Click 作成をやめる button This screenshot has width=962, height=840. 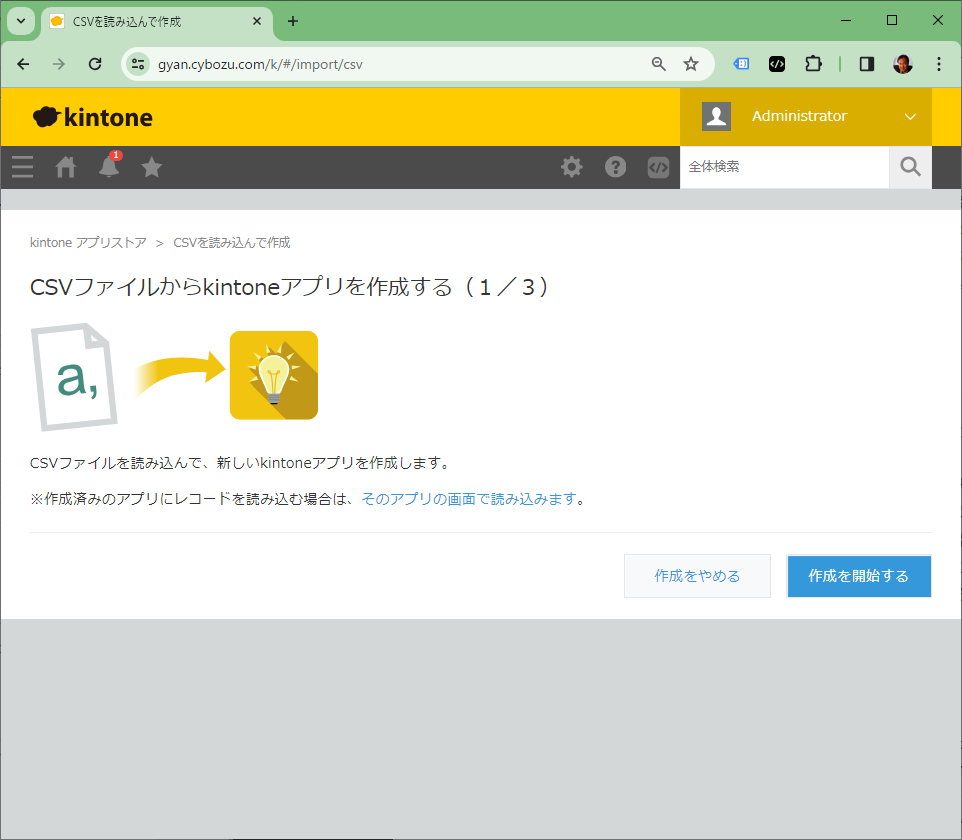697,576
